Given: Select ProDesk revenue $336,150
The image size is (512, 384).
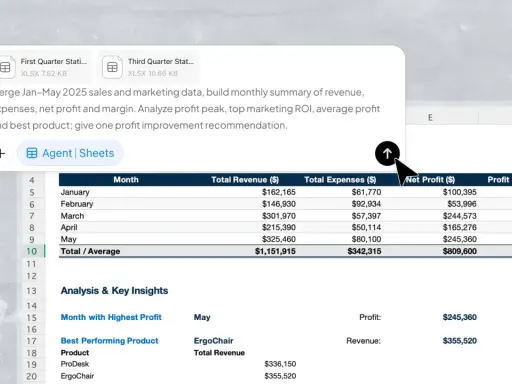Looking at the screenshot, I should coord(280,364).
